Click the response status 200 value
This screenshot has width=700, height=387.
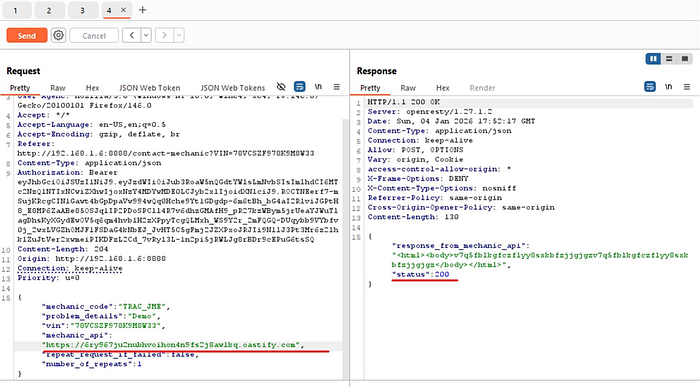tap(442, 275)
